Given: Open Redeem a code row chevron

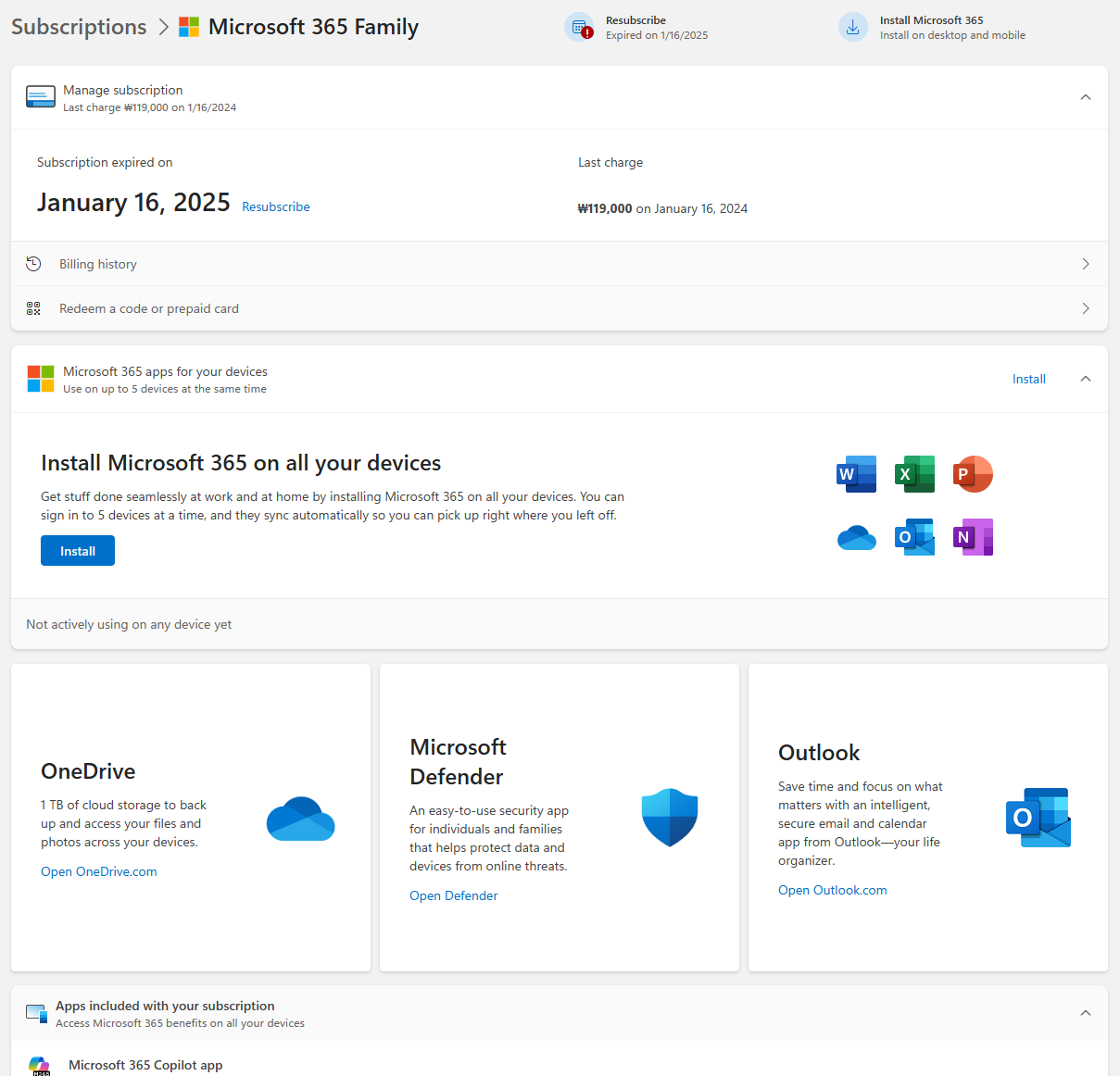Looking at the screenshot, I should 1086,308.
